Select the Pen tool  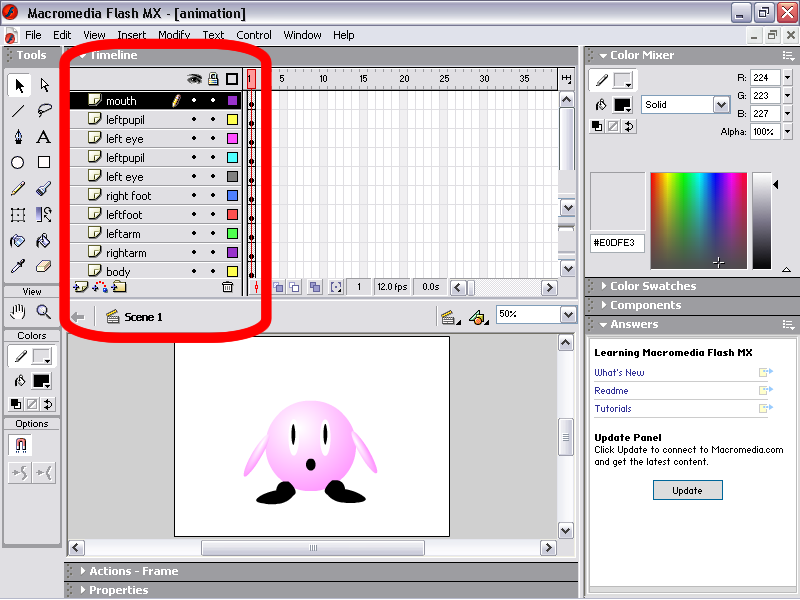pos(18,137)
